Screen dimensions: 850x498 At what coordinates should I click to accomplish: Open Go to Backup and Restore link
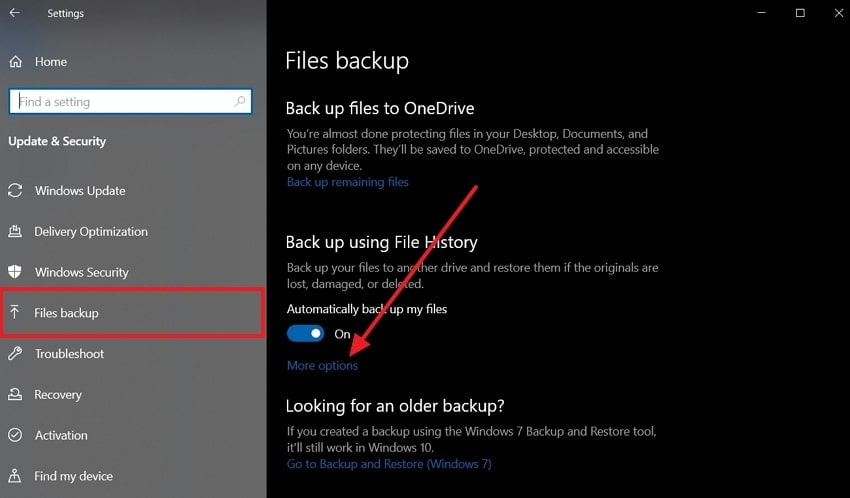pyautogui.click(x=389, y=464)
